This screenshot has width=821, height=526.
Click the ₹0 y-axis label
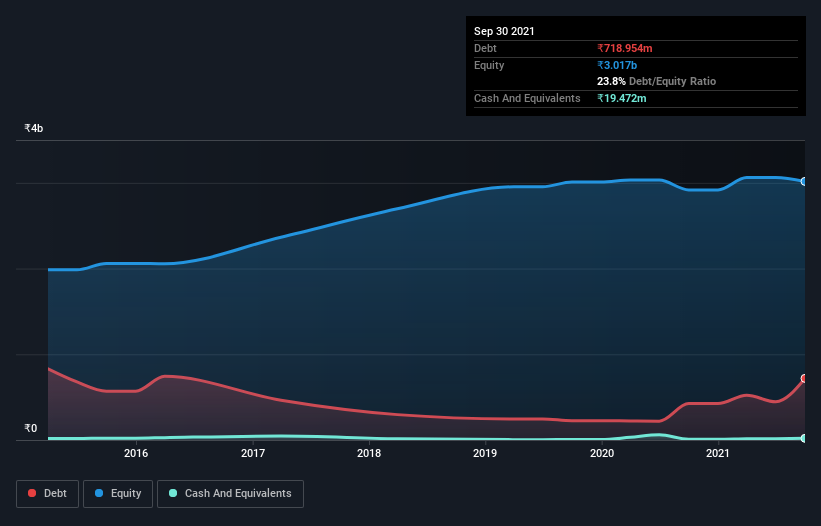(31, 428)
